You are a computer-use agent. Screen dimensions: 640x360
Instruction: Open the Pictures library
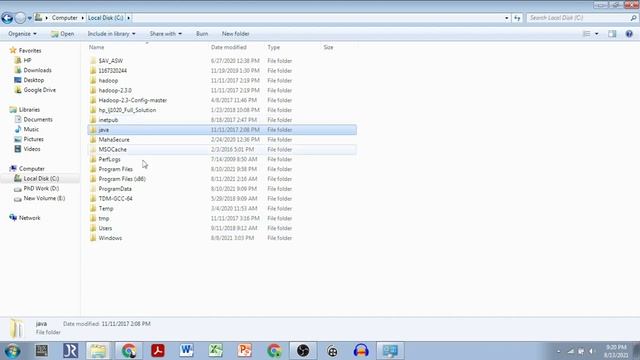point(33,139)
